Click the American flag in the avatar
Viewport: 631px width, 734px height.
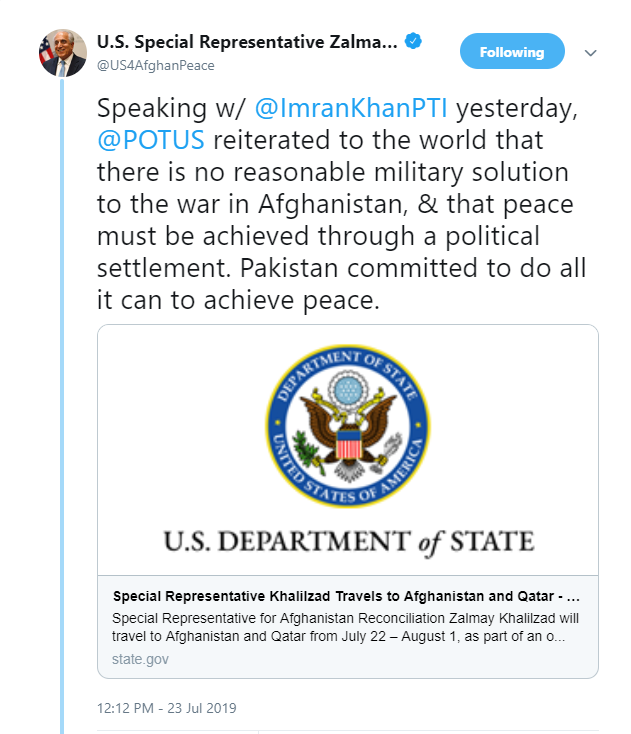point(46,51)
